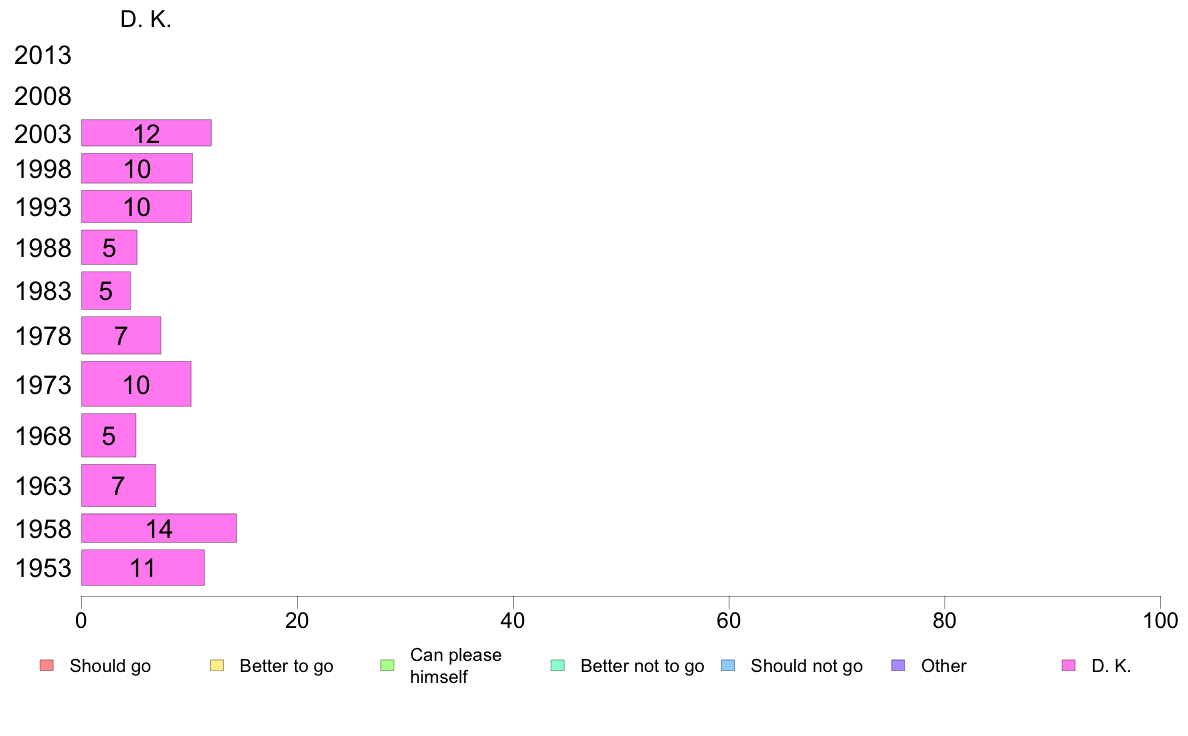This screenshot has width=1188, height=736.
Task: Select the 1963 bar labeled 7
Action: pos(118,485)
